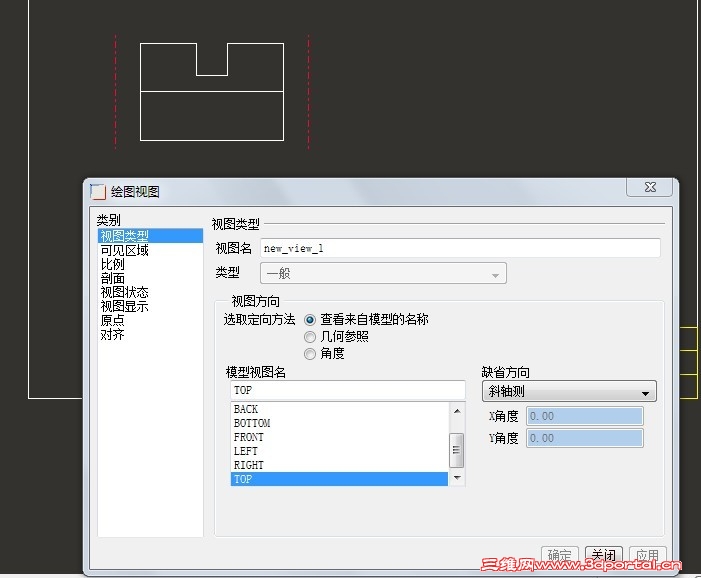Viewport: 701px width, 578px height.
Task: Open the 剖面 category
Action: tap(112, 278)
